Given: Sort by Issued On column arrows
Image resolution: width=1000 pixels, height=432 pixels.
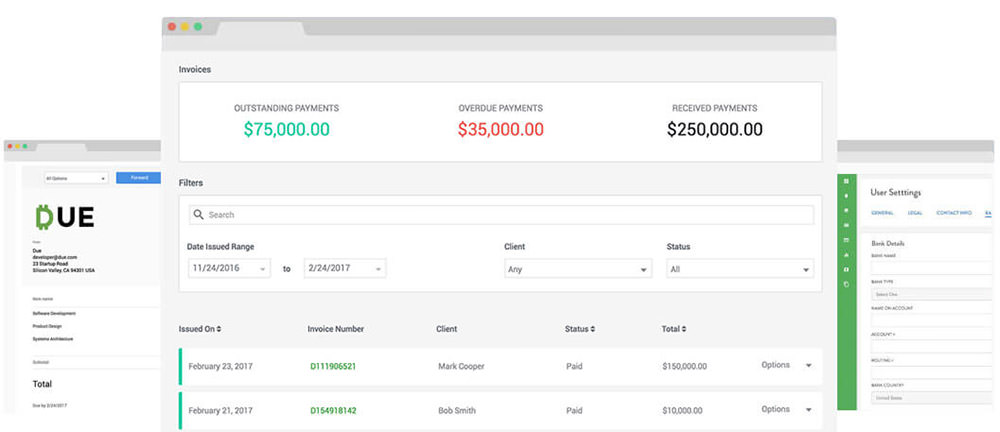Looking at the screenshot, I should click(x=219, y=329).
